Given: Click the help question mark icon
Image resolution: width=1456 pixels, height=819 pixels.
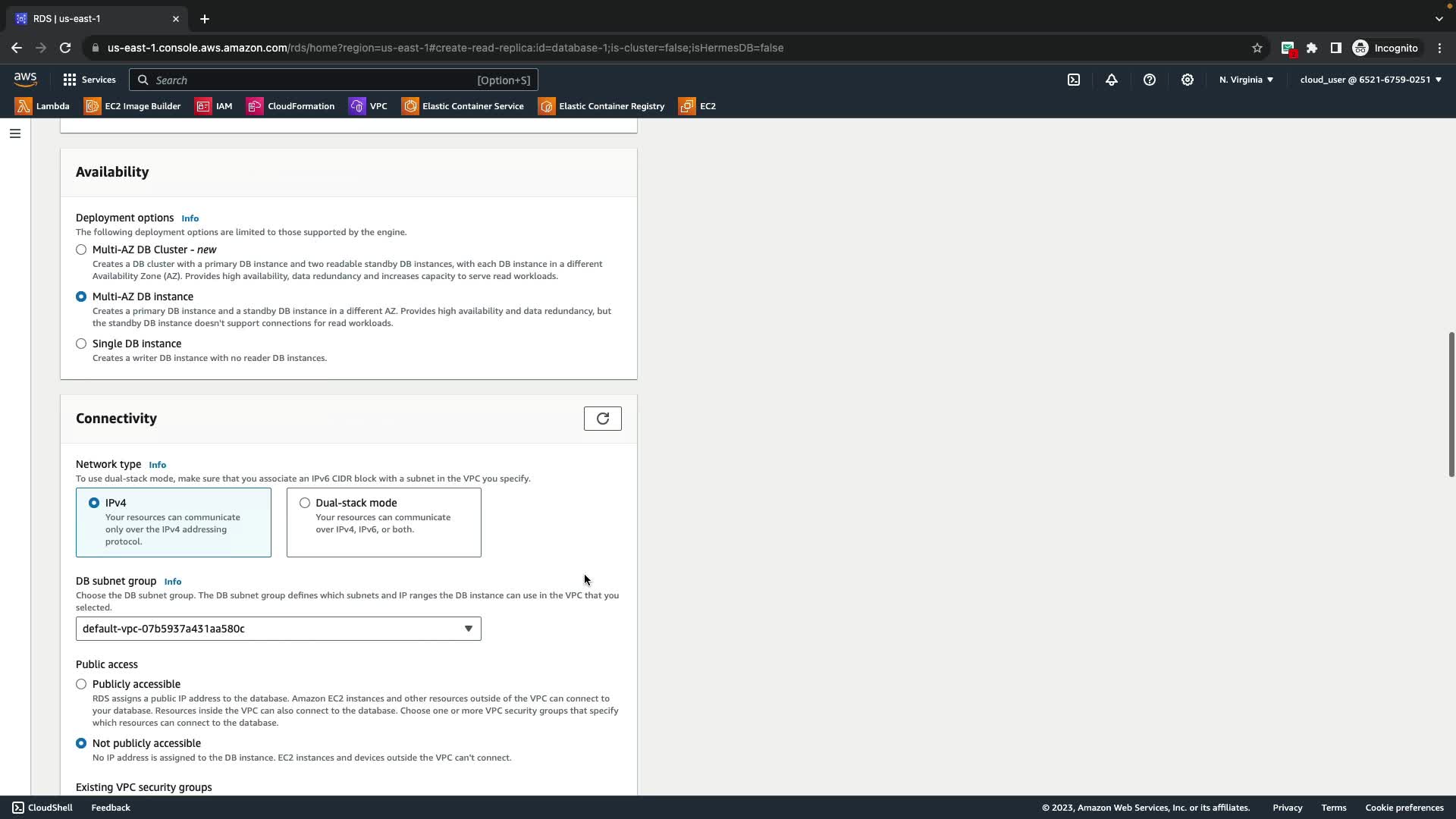Looking at the screenshot, I should pos(1150,80).
